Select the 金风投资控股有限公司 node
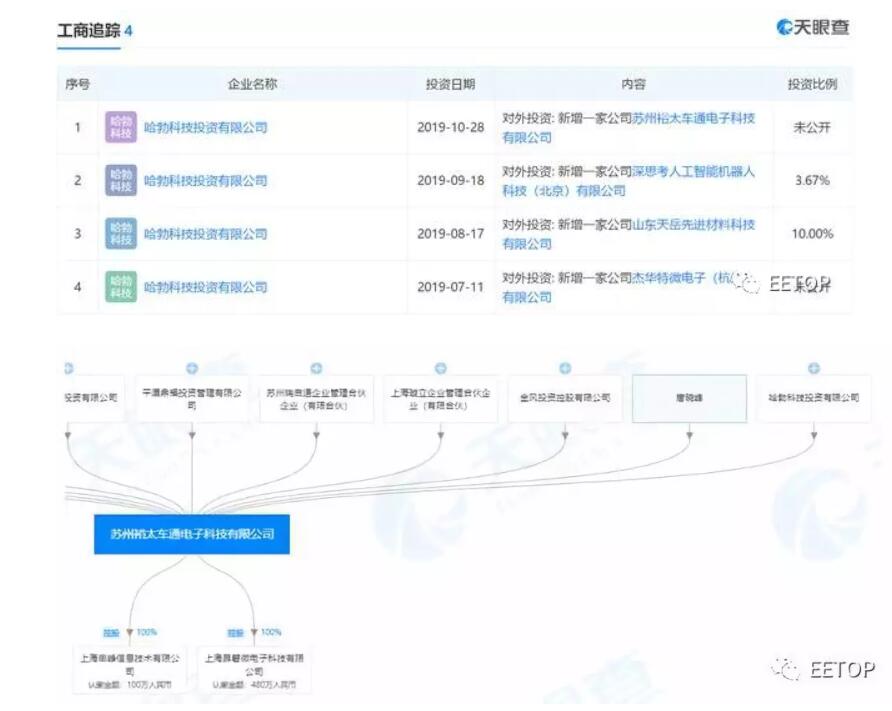 (x=565, y=398)
